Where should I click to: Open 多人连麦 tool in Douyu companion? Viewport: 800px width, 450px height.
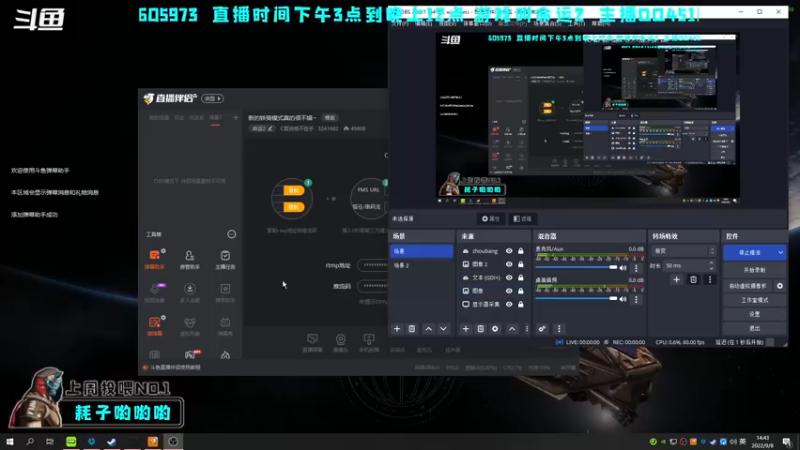pyautogui.click(x=189, y=292)
